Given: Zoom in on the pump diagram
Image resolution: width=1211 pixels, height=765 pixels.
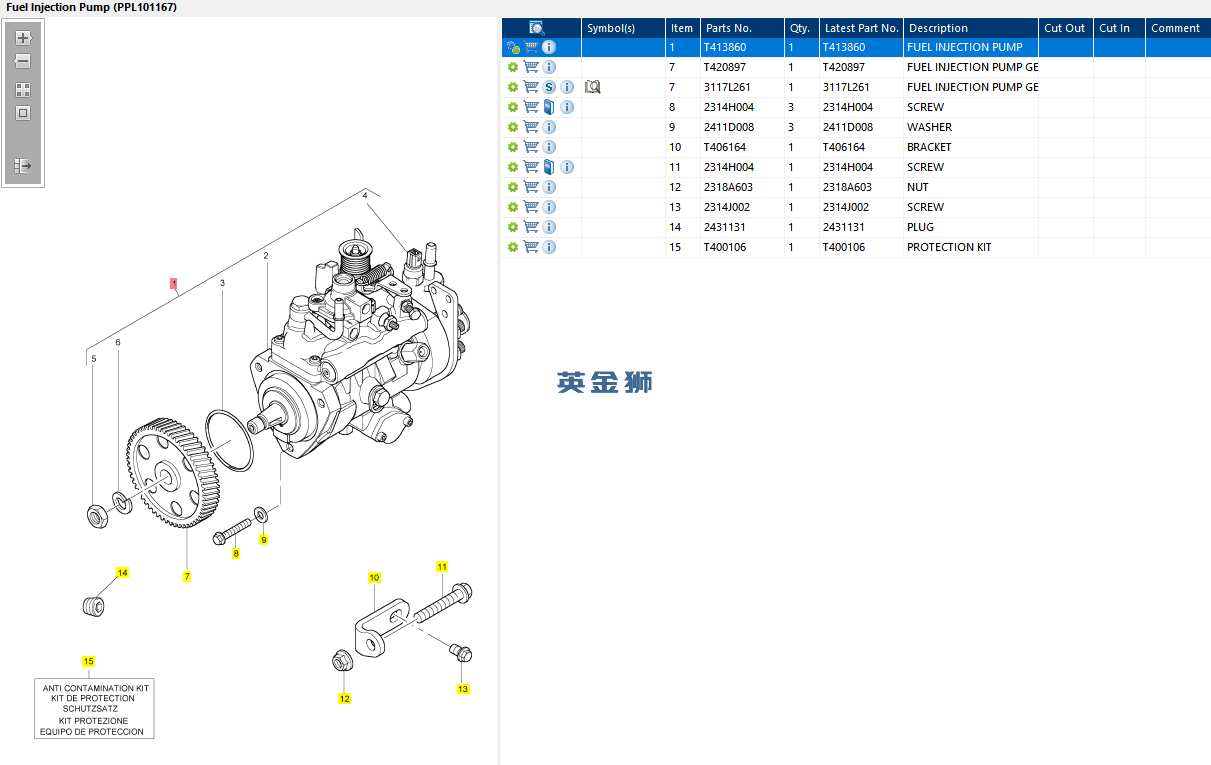Looking at the screenshot, I should (23, 38).
